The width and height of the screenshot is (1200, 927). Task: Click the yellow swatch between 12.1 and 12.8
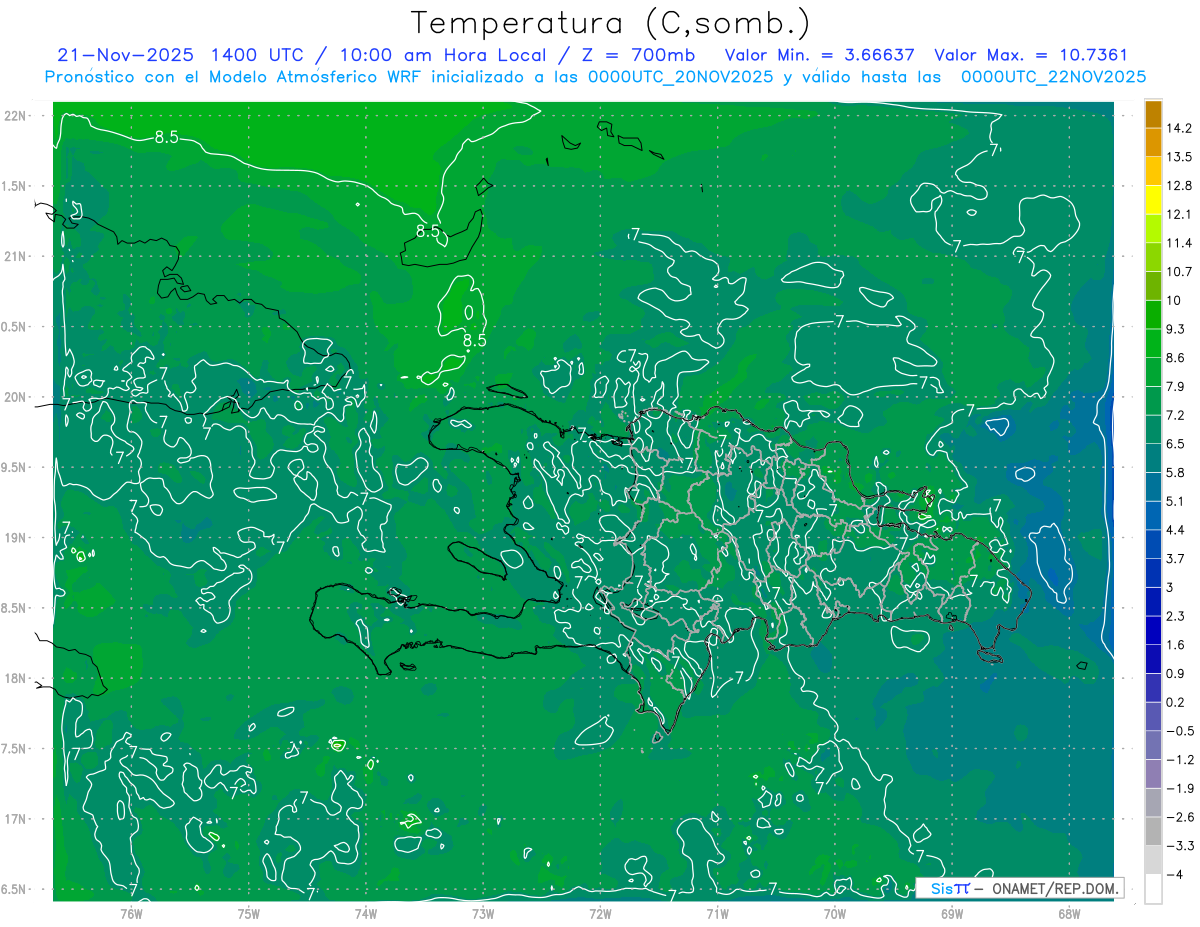1153,200
